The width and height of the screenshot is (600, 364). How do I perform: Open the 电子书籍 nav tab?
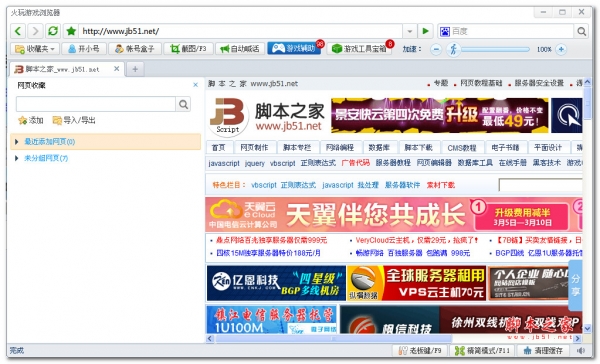[x=505, y=147]
